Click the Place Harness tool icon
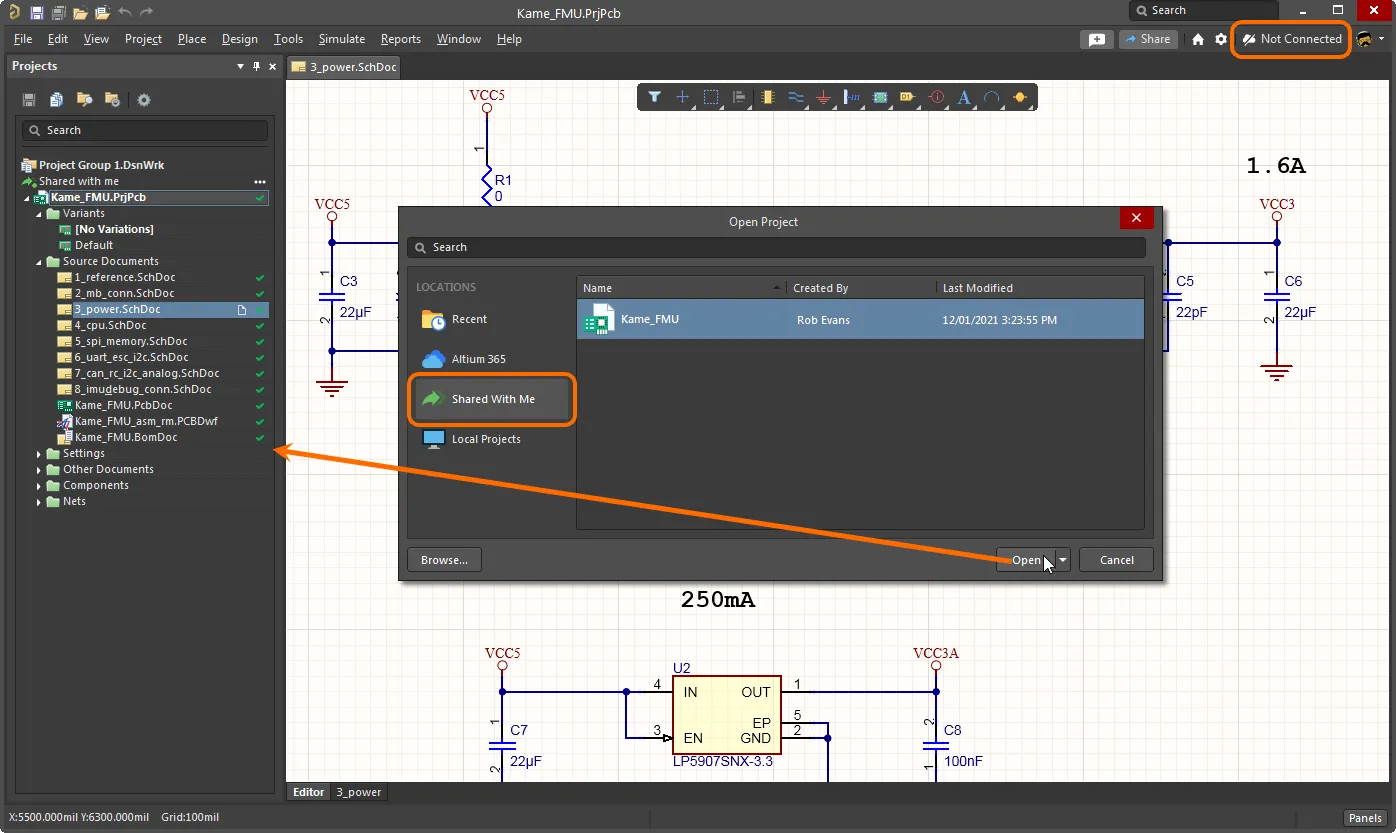Image resolution: width=1396 pixels, height=833 pixels. point(853,97)
